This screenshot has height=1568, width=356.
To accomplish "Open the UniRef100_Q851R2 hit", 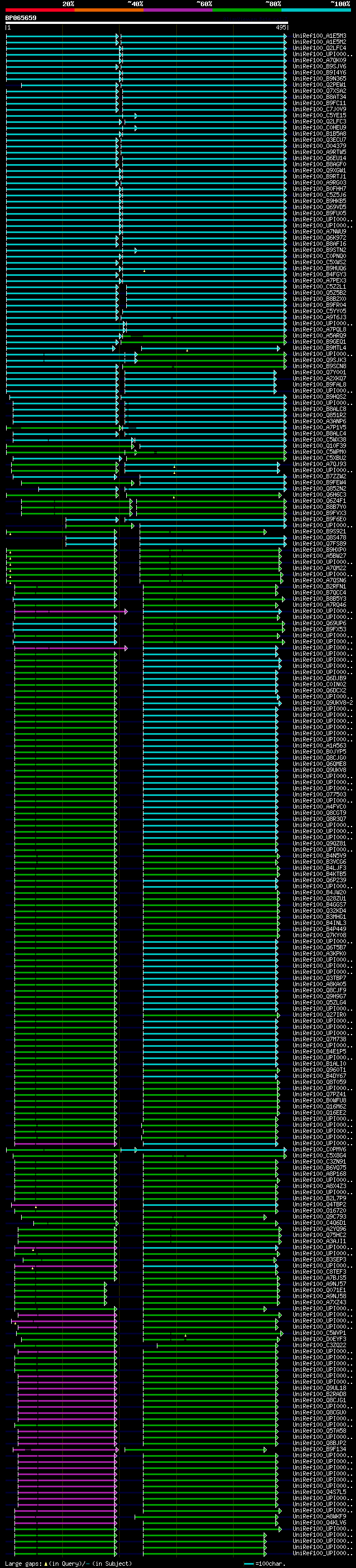I will pos(319,415).
